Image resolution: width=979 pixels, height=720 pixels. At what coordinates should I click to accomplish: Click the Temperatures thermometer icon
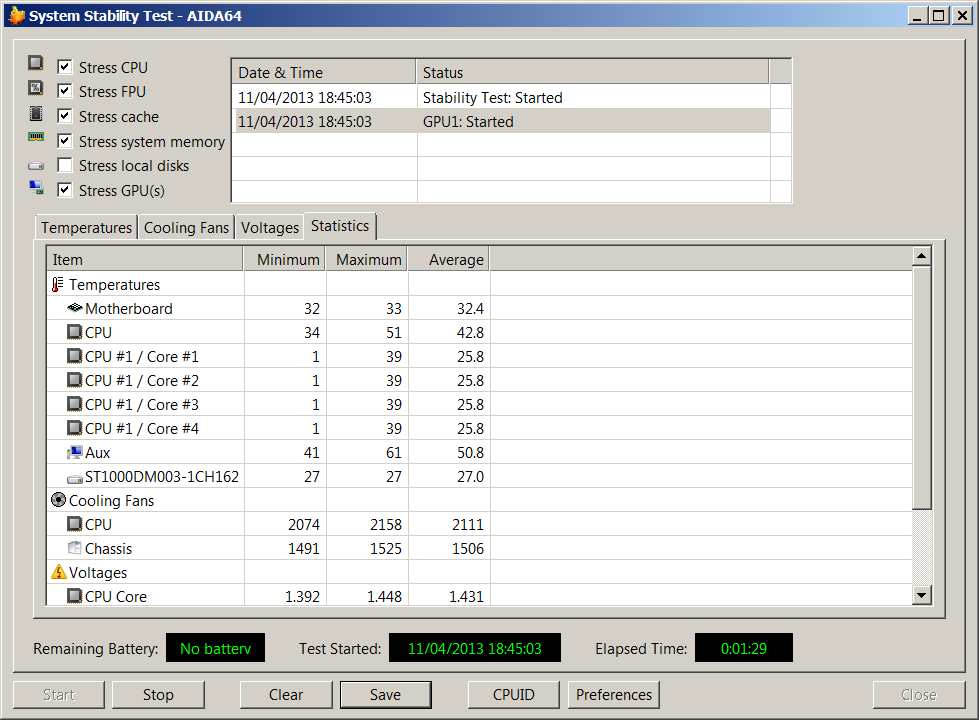coord(58,285)
